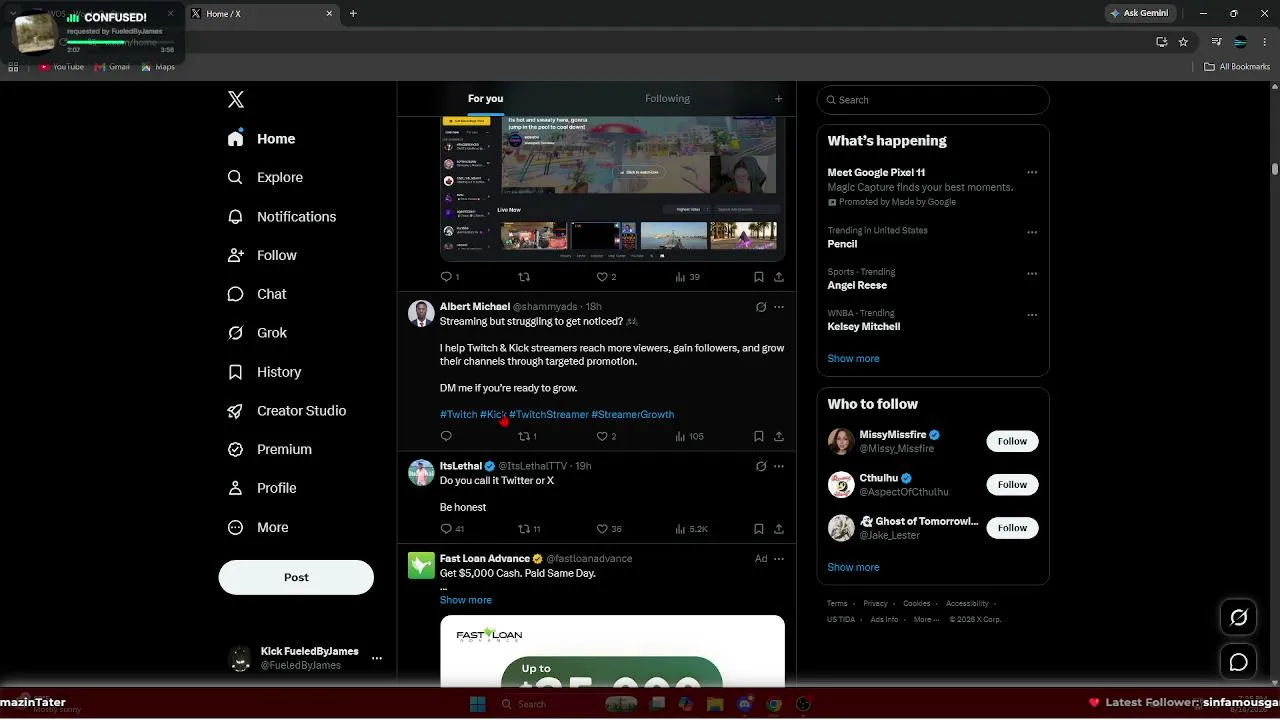This screenshot has height=720, width=1280.
Task: Share the top stream screenshot post
Action: (x=779, y=277)
